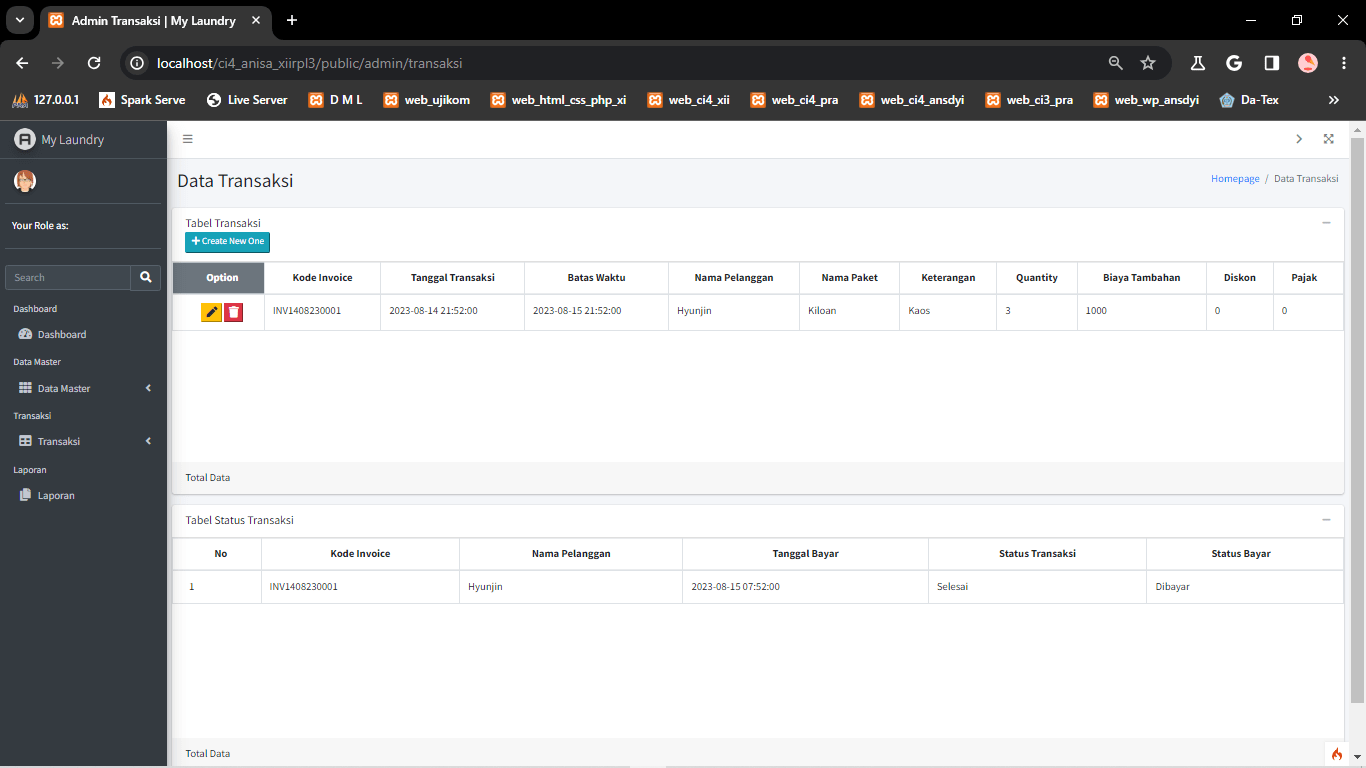Click the Dibayar payment status cell
This screenshot has width=1366, height=768.
(1245, 587)
